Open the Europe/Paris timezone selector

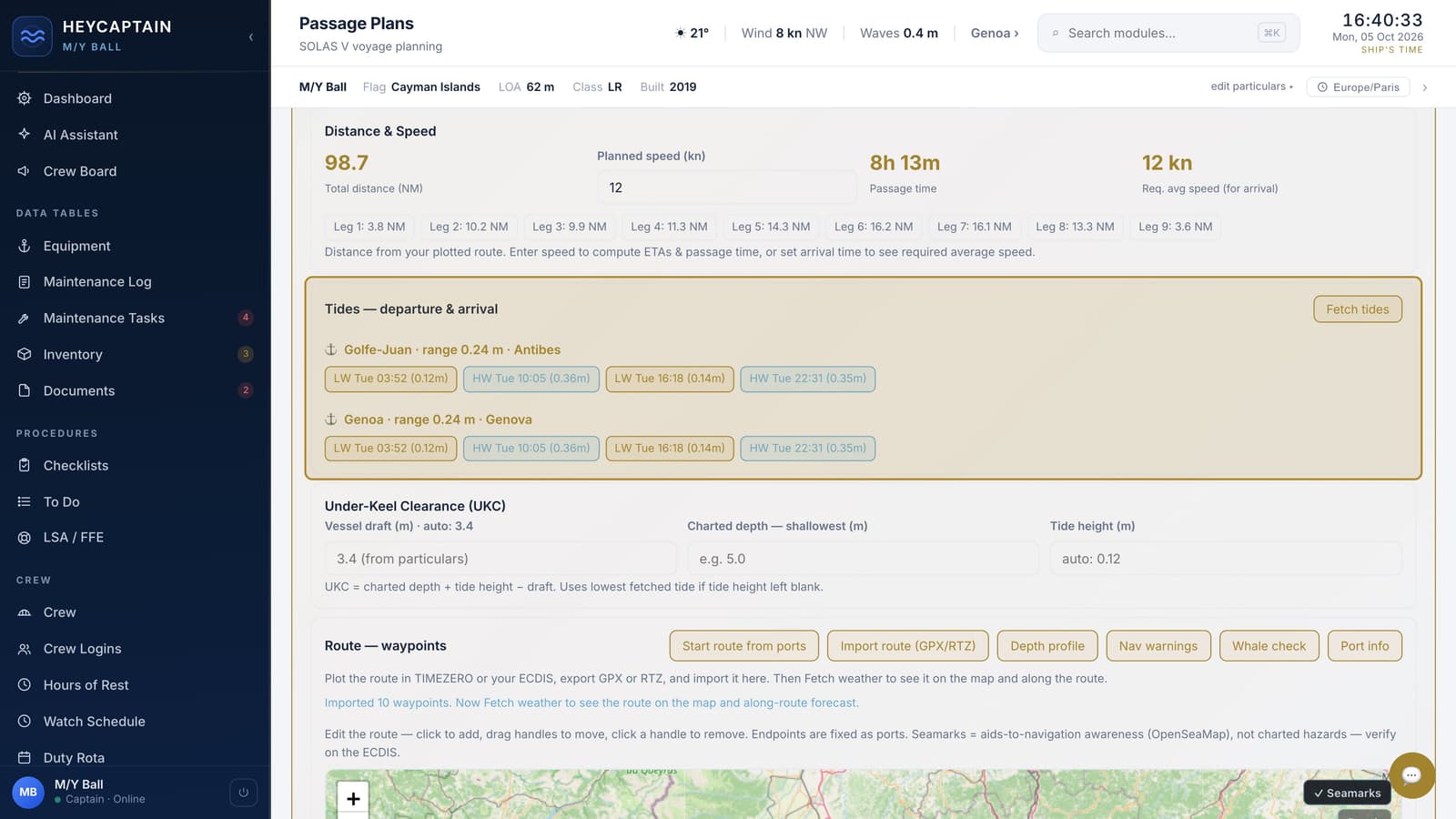click(x=1359, y=87)
